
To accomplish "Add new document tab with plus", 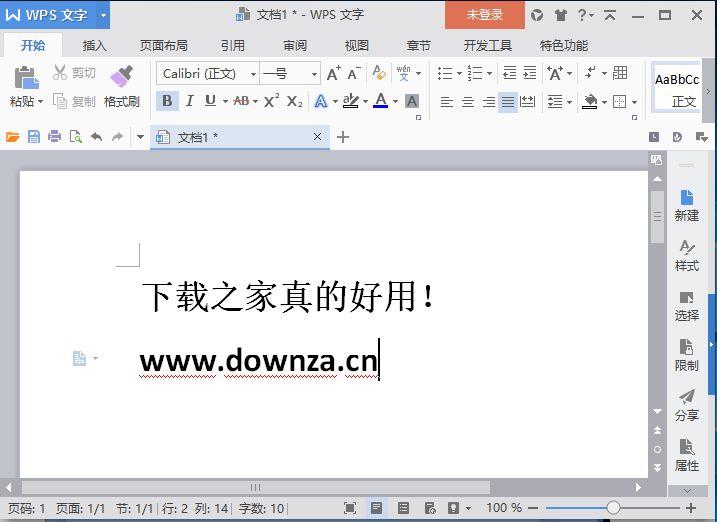I will coord(342,137).
